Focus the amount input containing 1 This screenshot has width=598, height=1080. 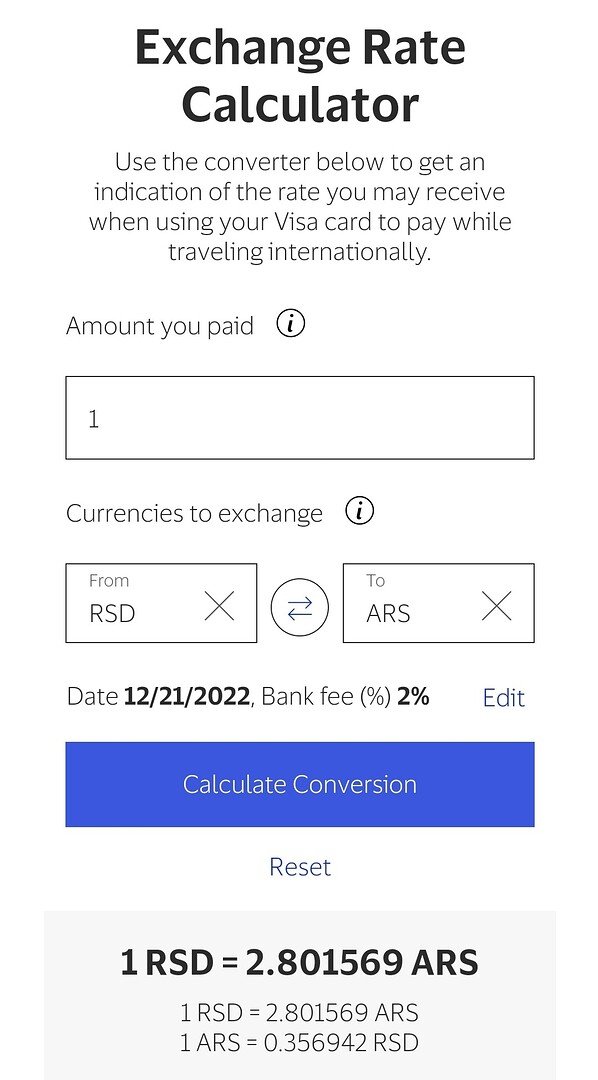300,417
